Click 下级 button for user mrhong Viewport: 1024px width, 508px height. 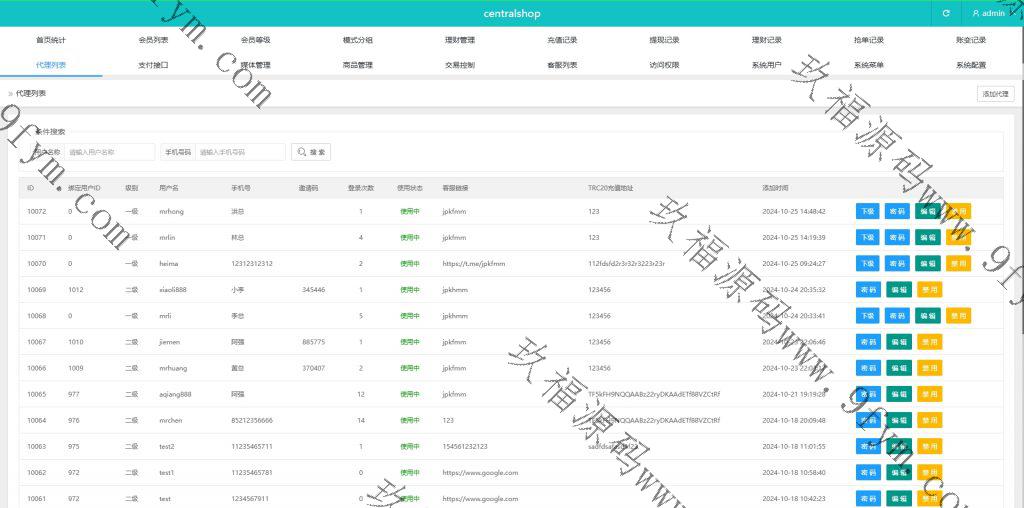tap(867, 211)
